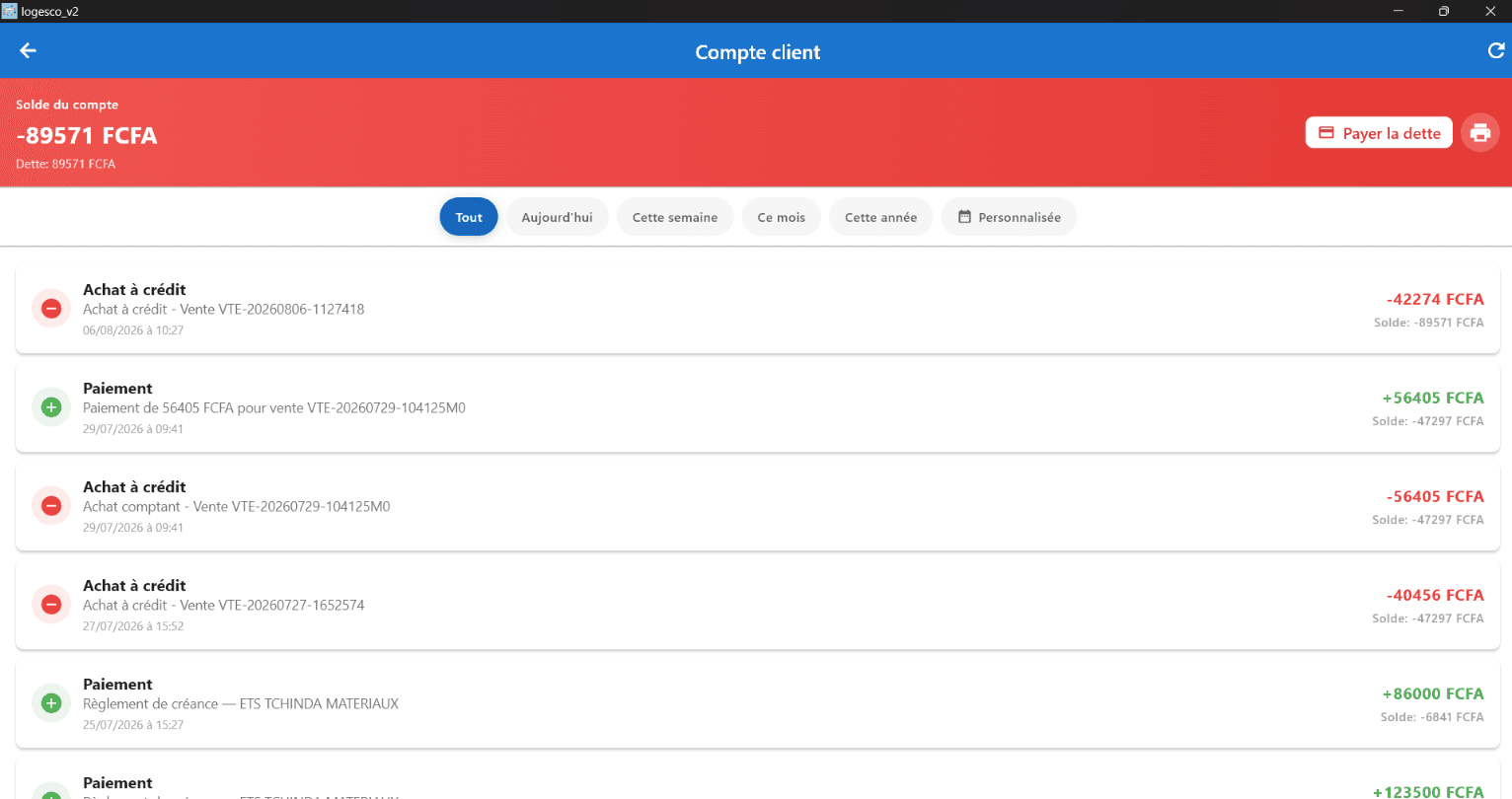Click the -89571 FCFA account balance header

87,135
